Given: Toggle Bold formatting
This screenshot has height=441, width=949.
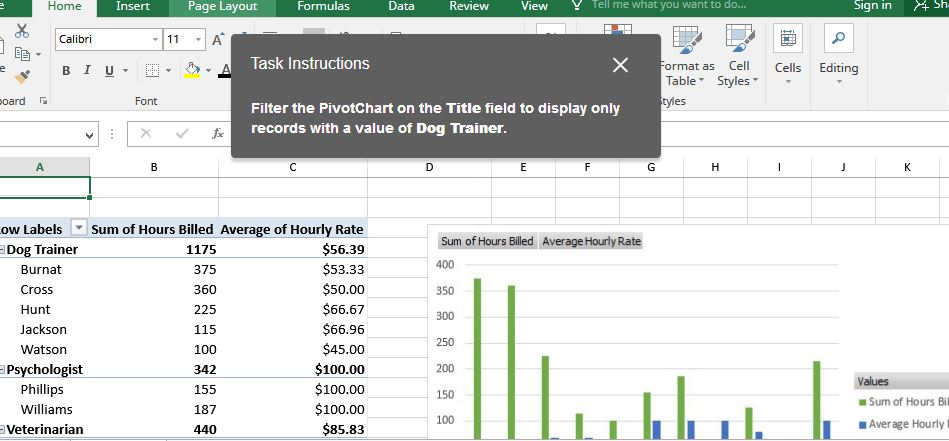Looking at the screenshot, I should (66, 71).
